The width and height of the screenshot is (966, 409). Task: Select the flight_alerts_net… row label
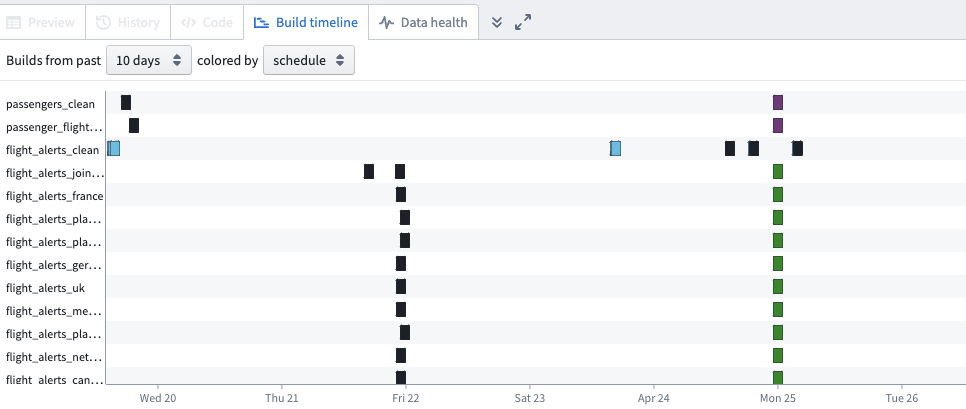tap(54, 357)
